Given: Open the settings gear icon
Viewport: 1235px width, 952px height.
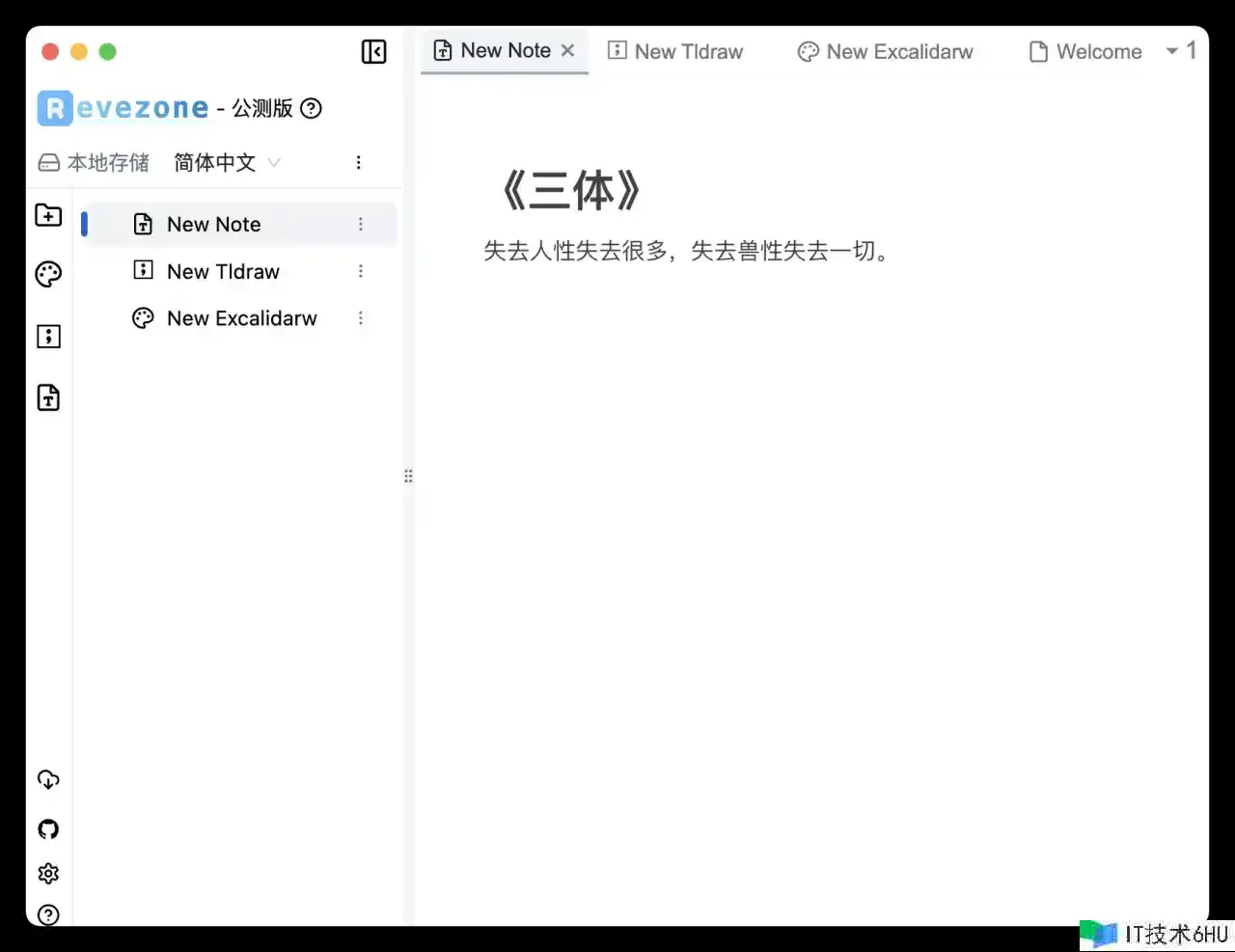Looking at the screenshot, I should (48, 873).
